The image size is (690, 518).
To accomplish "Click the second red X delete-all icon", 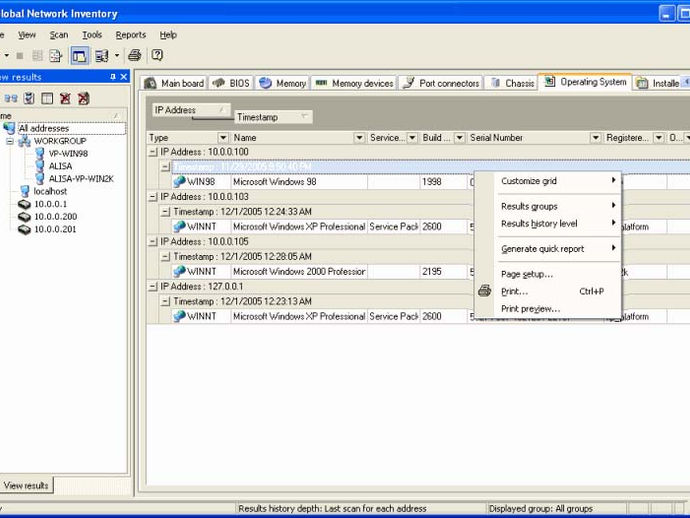I will (84, 98).
